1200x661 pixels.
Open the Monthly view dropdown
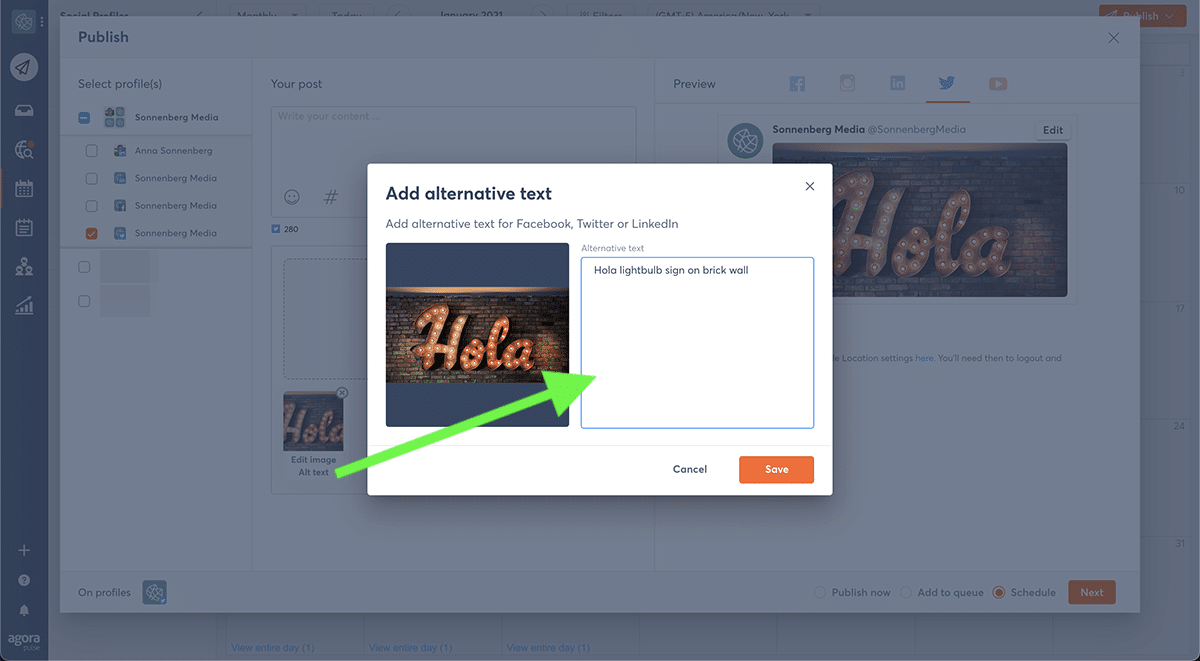click(x=269, y=15)
